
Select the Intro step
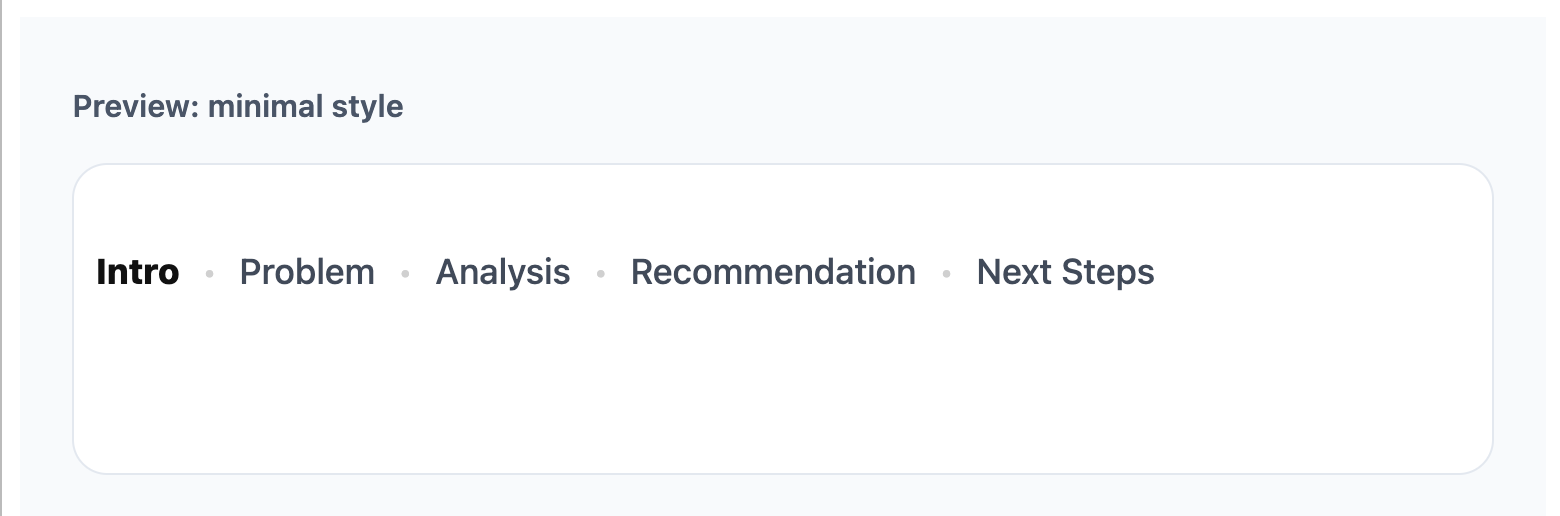coord(138,272)
